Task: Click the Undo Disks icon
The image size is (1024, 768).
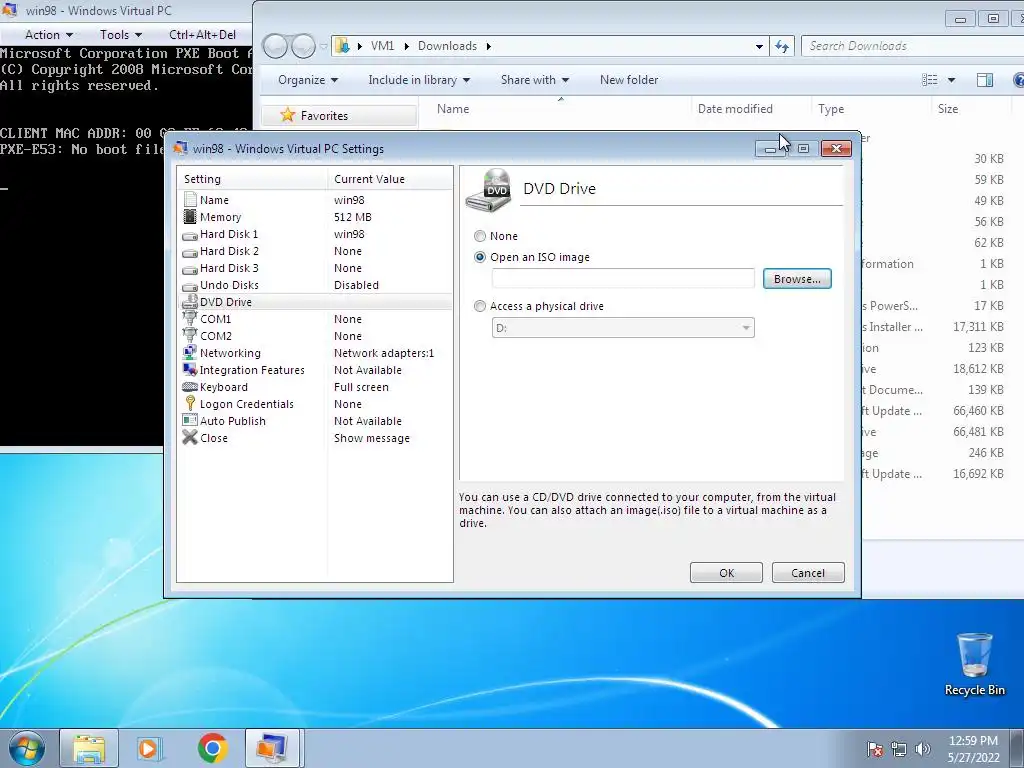Action: (x=190, y=285)
